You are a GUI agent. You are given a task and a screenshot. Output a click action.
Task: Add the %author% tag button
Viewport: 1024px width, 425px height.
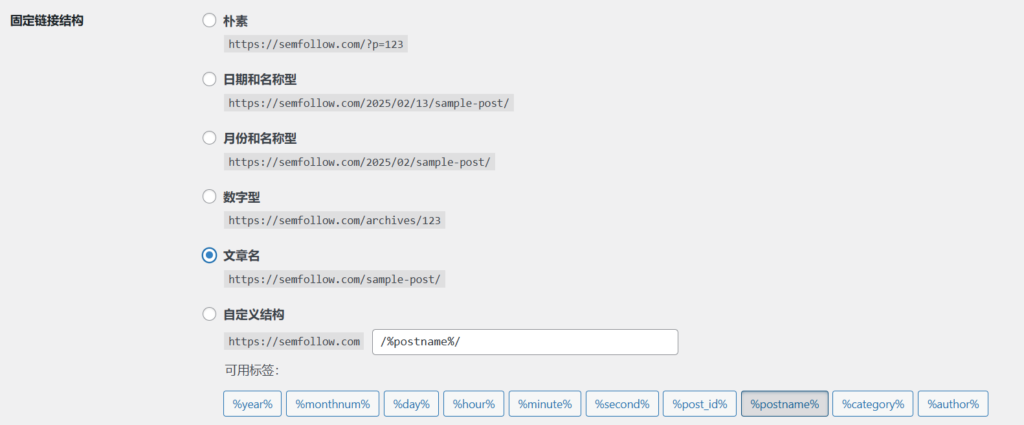tap(953, 404)
